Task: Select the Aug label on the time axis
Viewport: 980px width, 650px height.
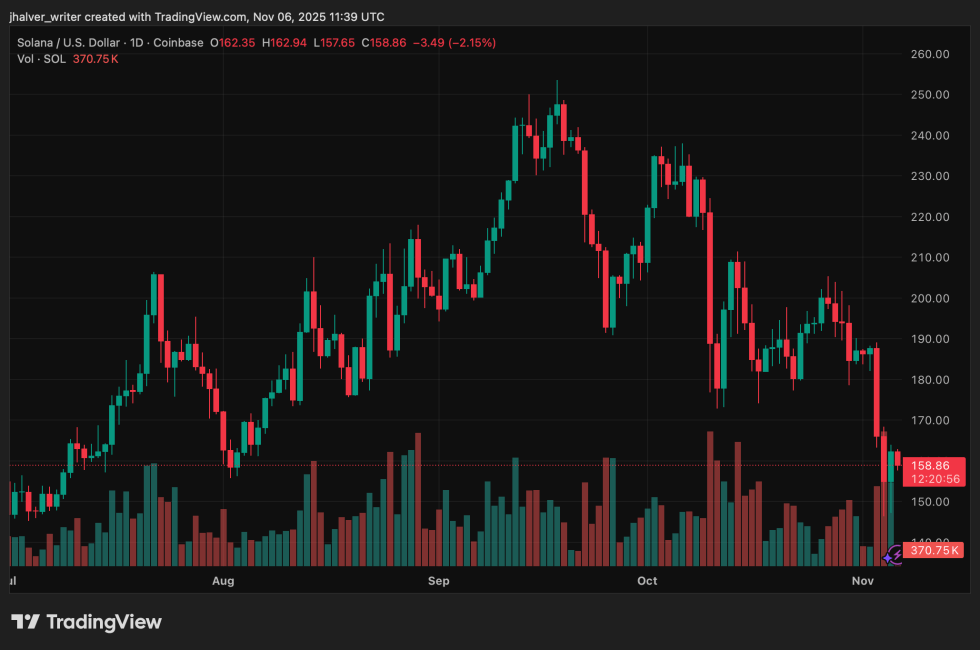Action: coord(222,581)
